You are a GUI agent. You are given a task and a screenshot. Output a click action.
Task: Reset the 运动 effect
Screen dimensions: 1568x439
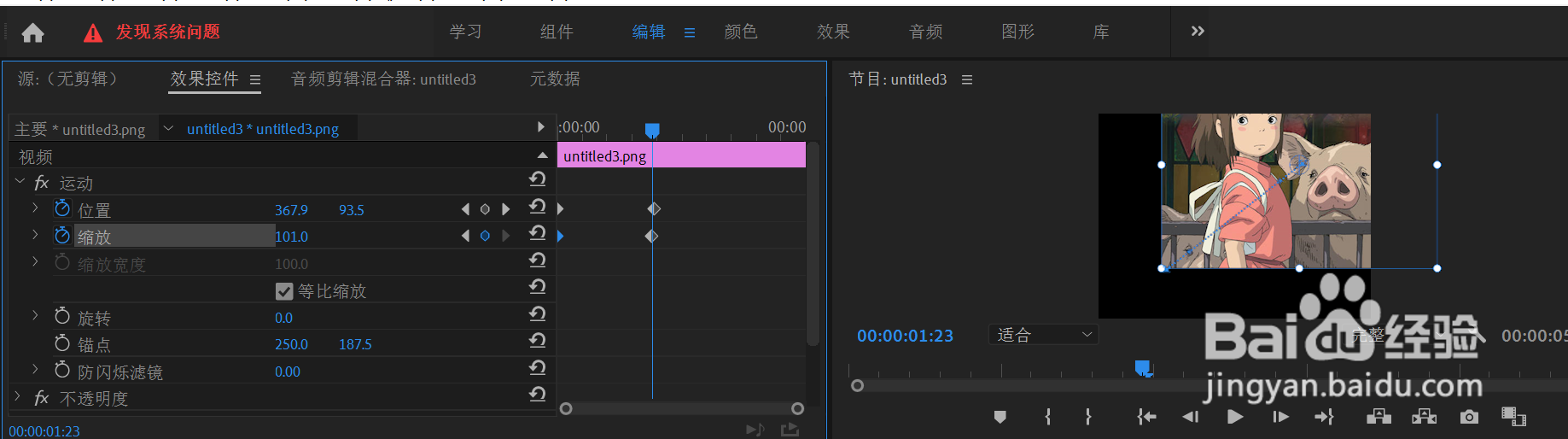(x=537, y=179)
